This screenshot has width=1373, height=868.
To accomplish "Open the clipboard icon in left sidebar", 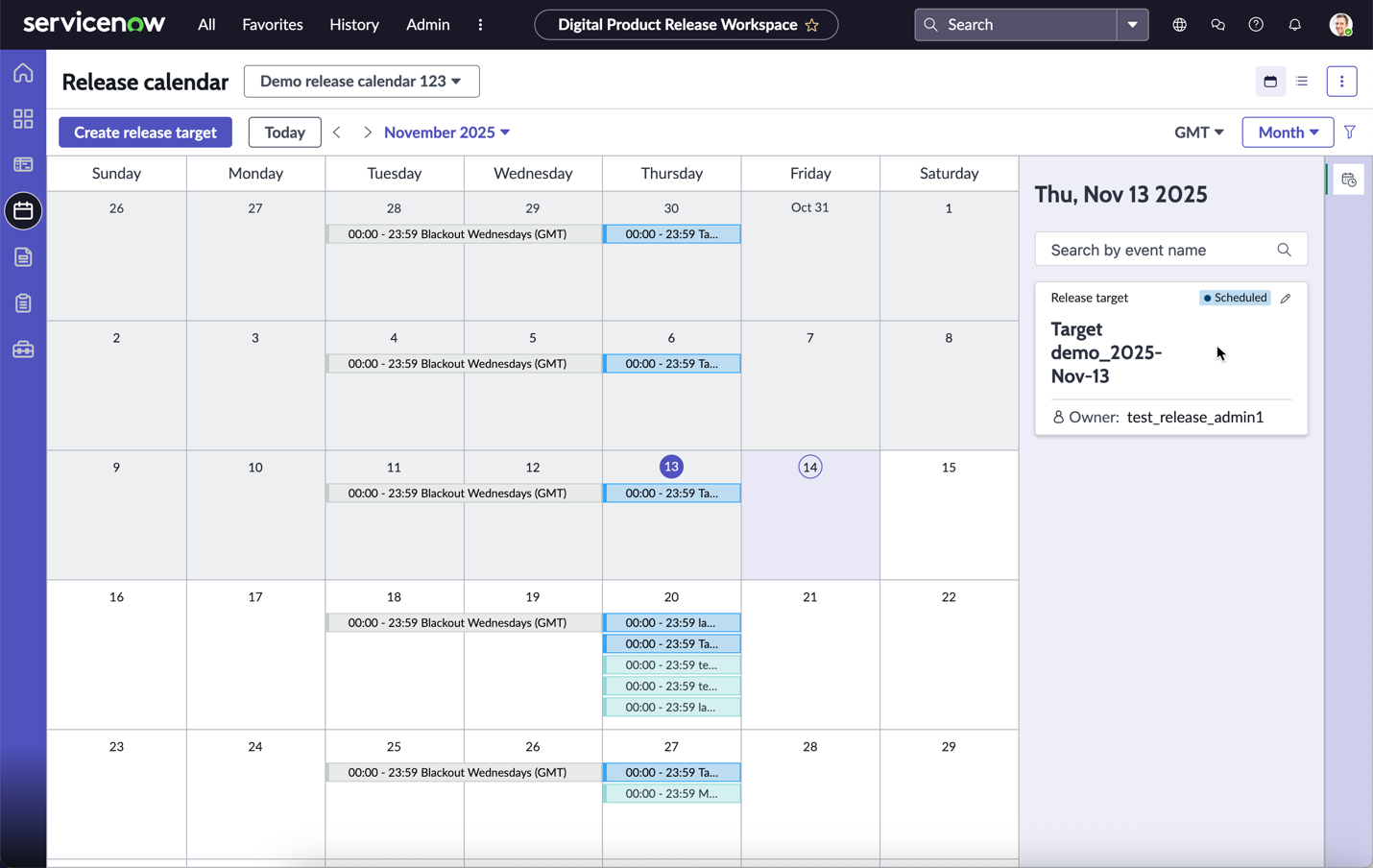I will point(23,303).
